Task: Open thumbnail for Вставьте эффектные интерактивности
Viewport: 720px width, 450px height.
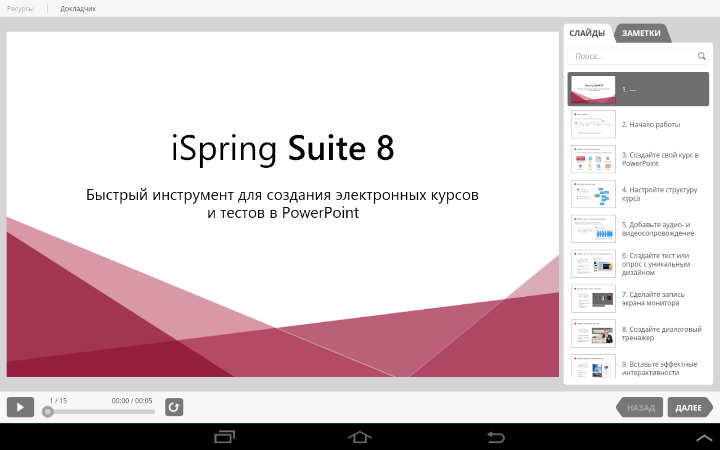Action: point(593,366)
